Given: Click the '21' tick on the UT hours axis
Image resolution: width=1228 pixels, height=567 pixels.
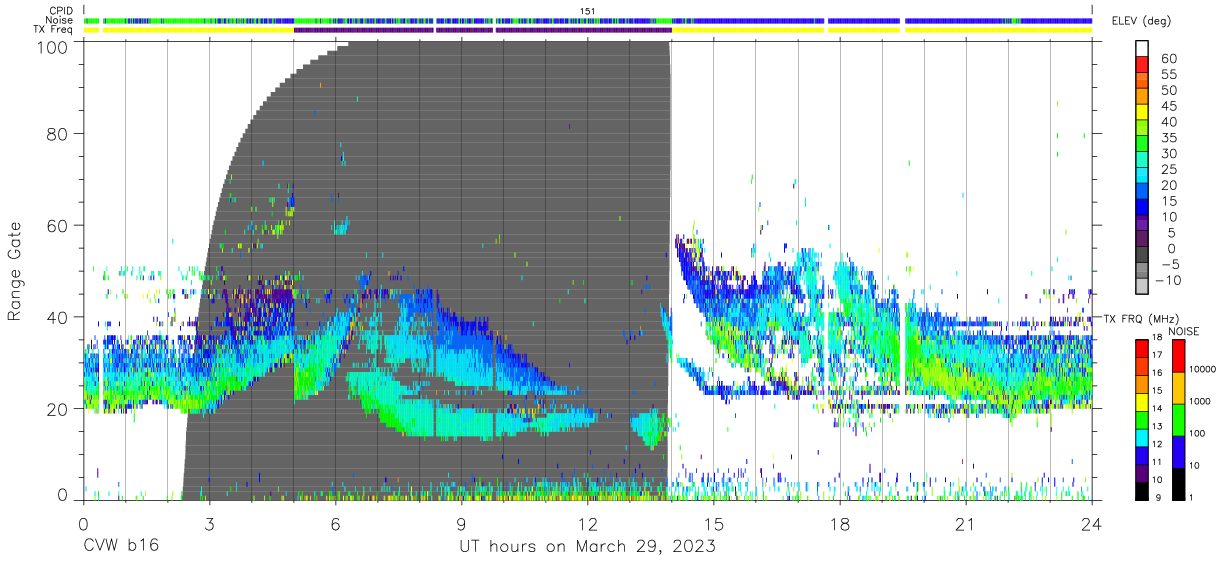Looking at the screenshot, I should click(x=966, y=523).
